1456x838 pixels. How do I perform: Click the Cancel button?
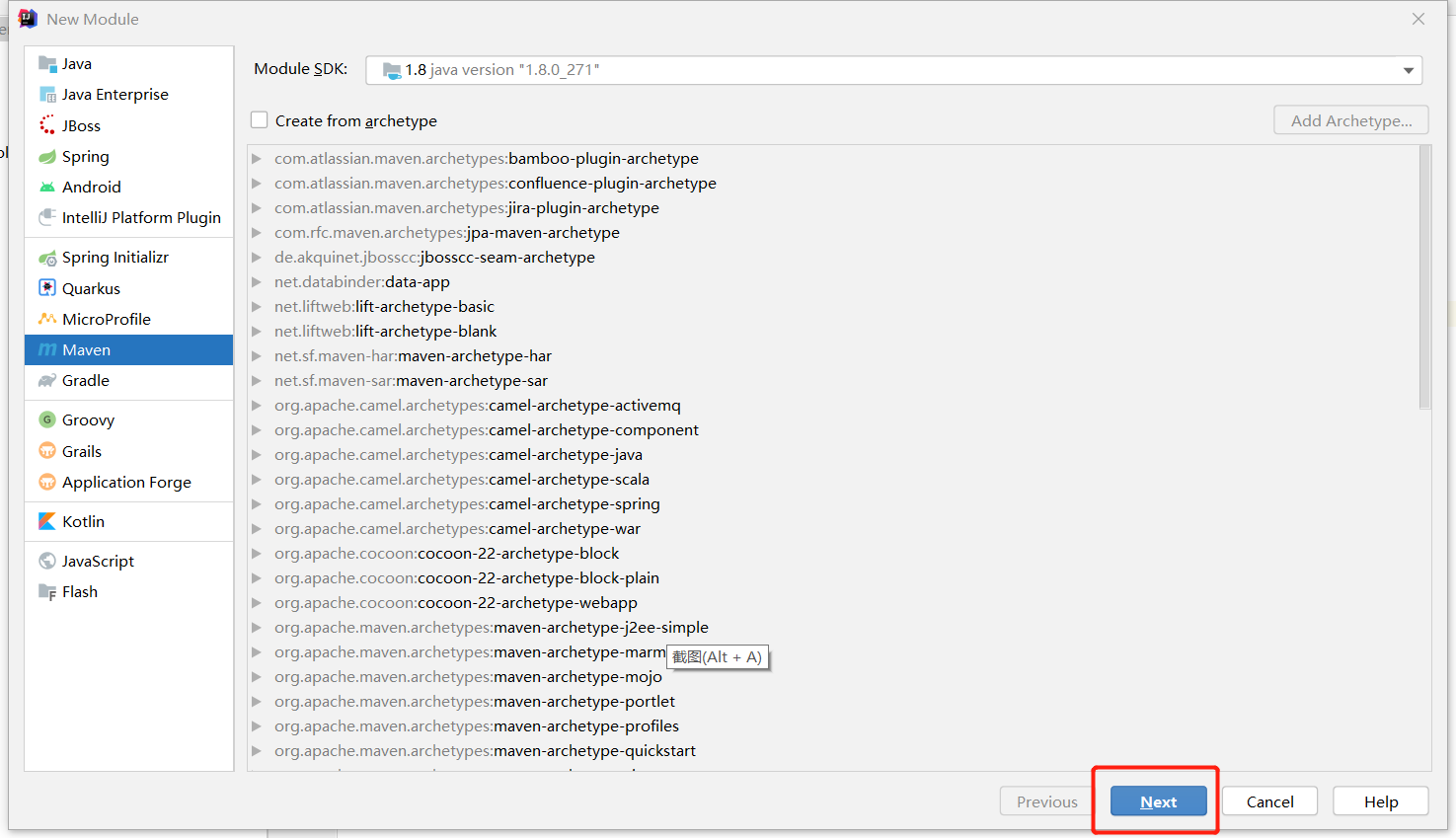point(1269,801)
